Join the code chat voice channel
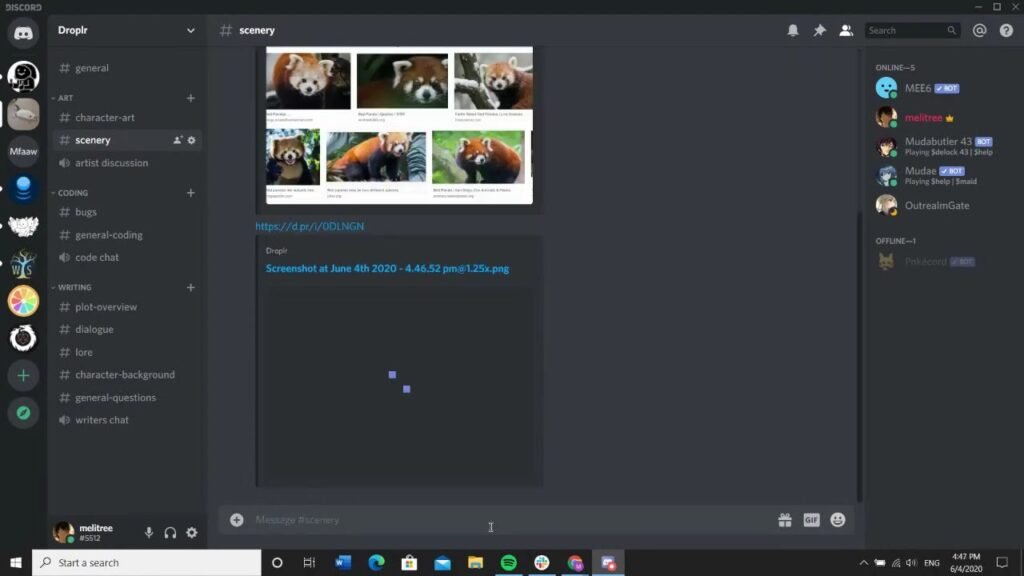The height and width of the screenshot is (576, 1024). [x=127, y=257]
